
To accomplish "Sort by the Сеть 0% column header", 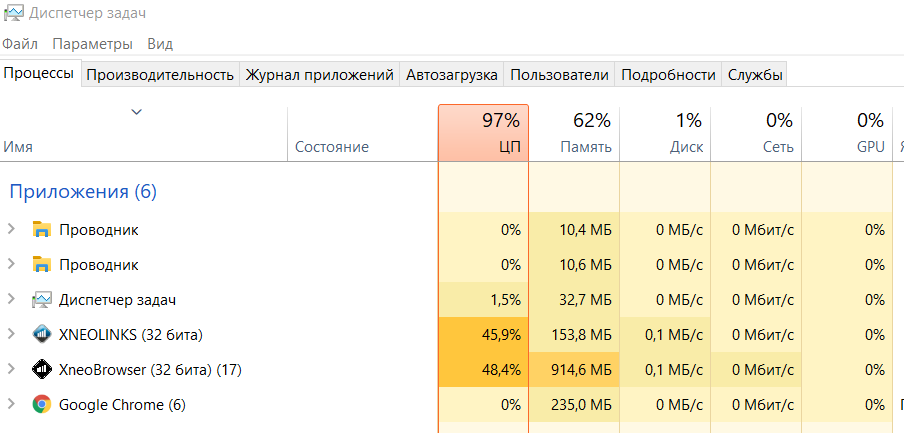I will [x=756, y=133].
